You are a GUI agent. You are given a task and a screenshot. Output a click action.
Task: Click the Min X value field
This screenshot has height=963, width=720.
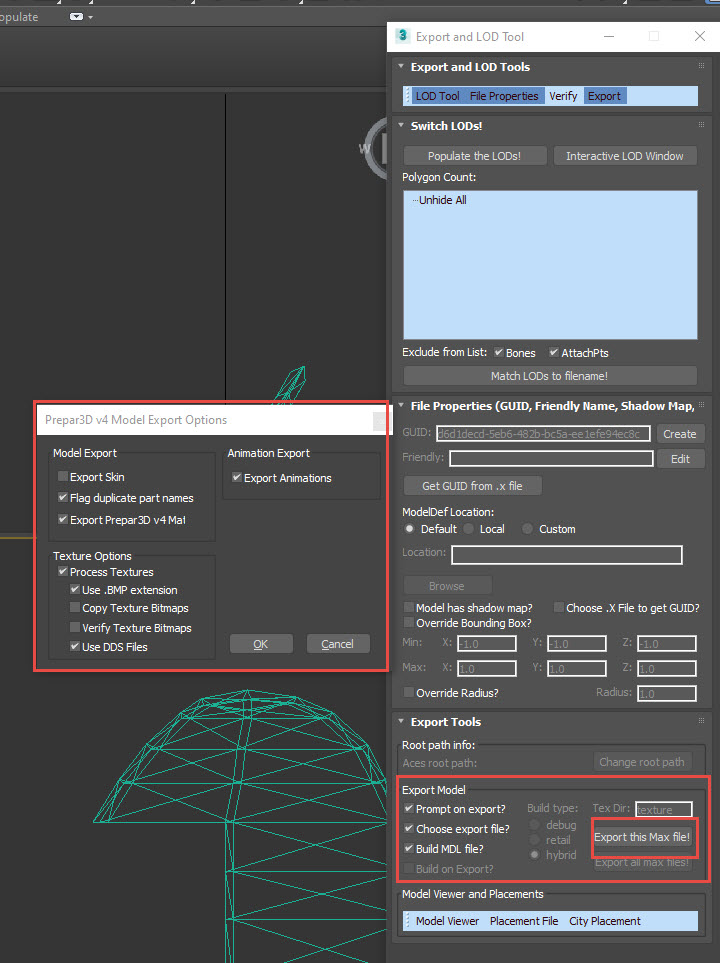click(487, 644)
